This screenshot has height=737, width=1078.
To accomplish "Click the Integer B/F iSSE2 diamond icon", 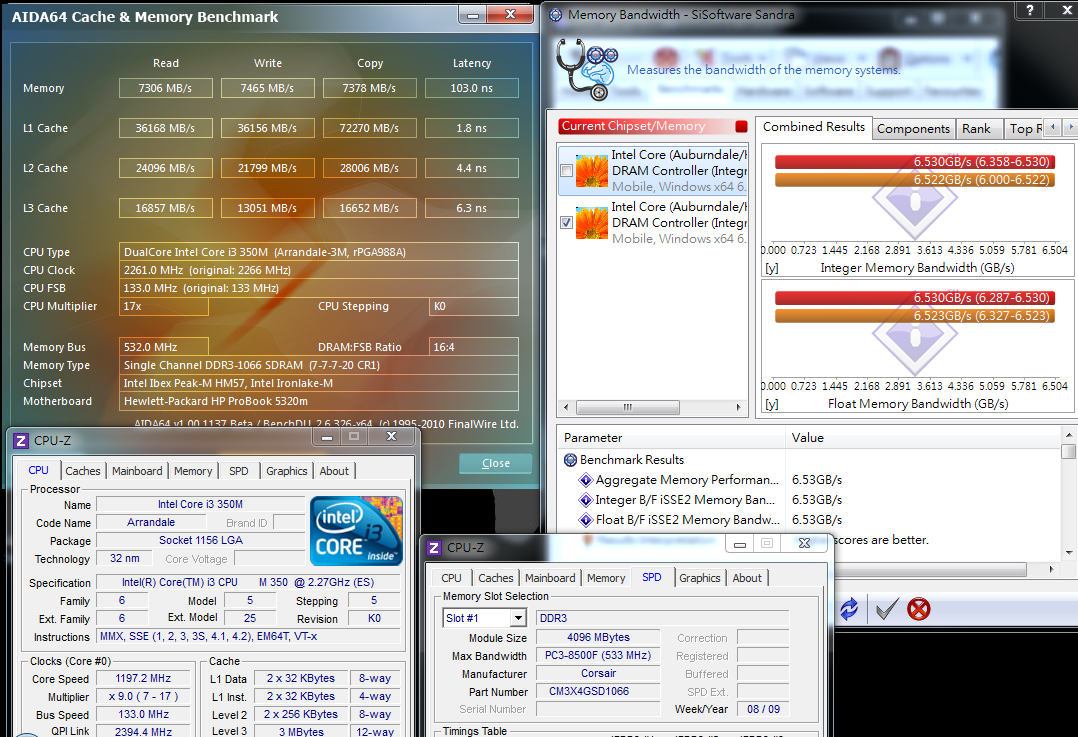I will (586, 500).
